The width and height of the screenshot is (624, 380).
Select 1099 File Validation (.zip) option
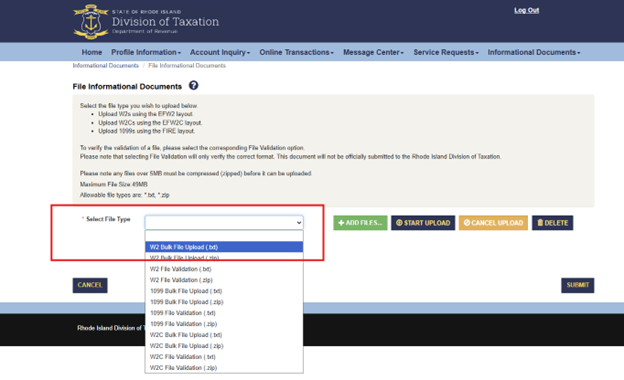click(224, 324)
